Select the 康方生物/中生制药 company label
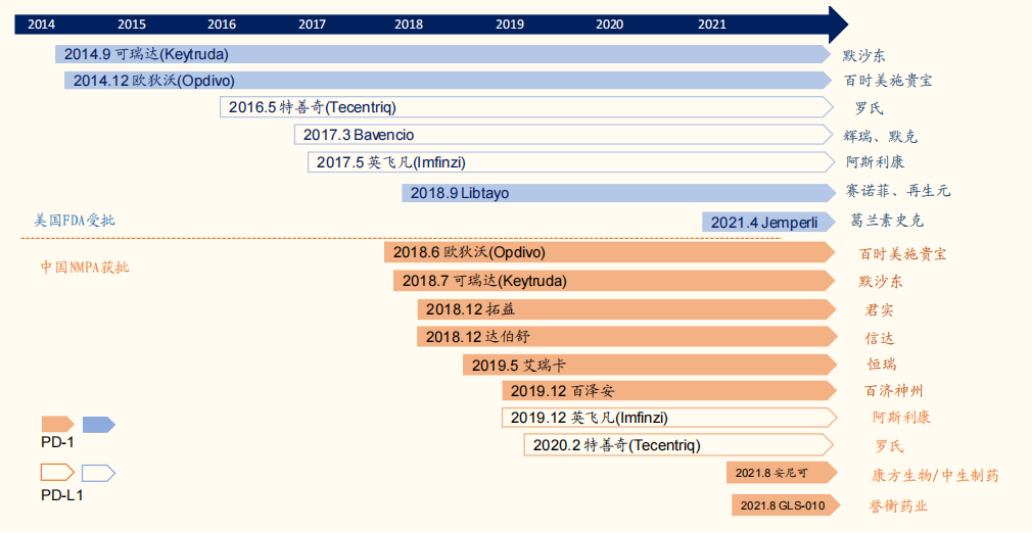 point(935,475)
